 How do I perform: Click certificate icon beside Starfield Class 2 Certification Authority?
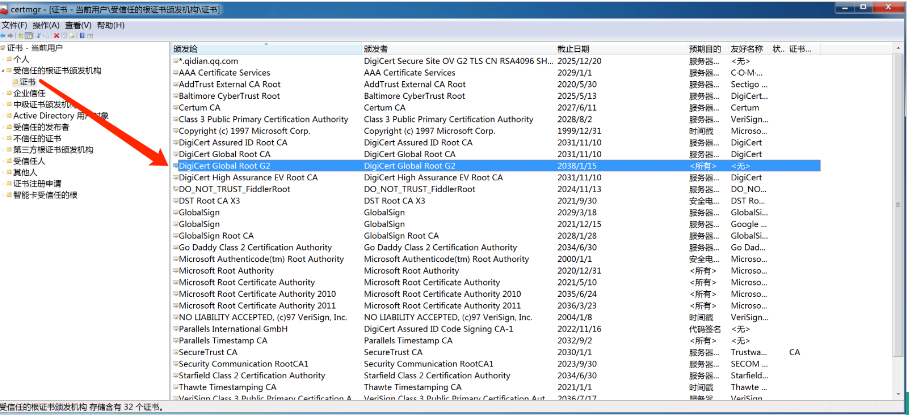[x=175, y=375]
